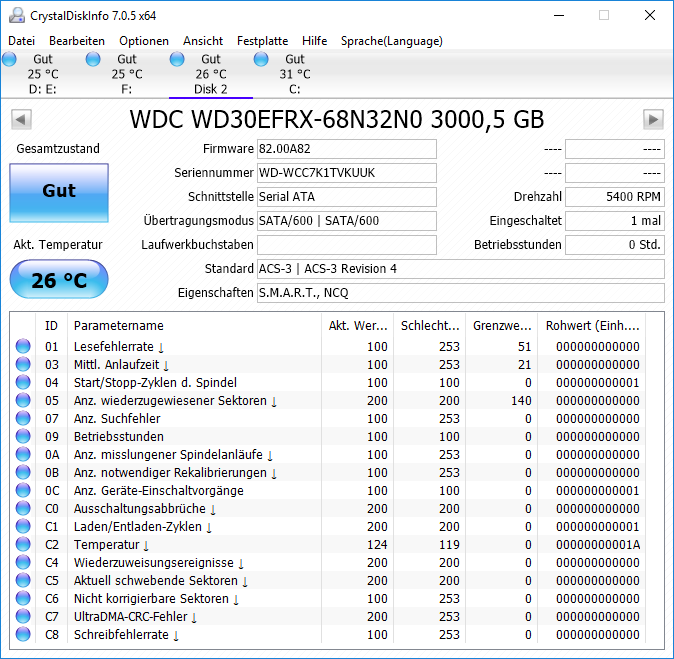674x659 pixels.
Task: Open the Datei menu
Action: 21,41
